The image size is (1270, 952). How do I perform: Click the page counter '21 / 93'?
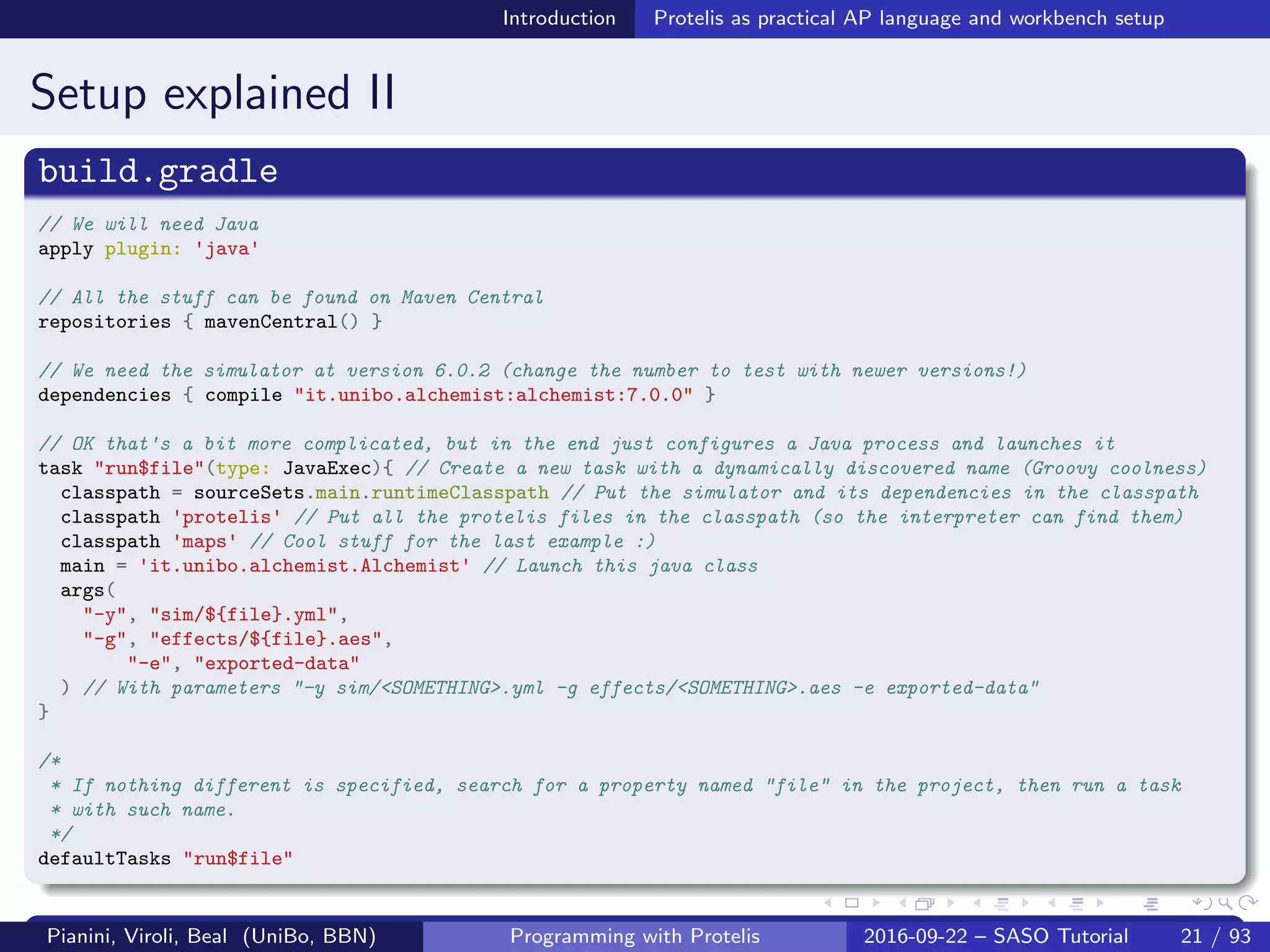click(1216, 936)
